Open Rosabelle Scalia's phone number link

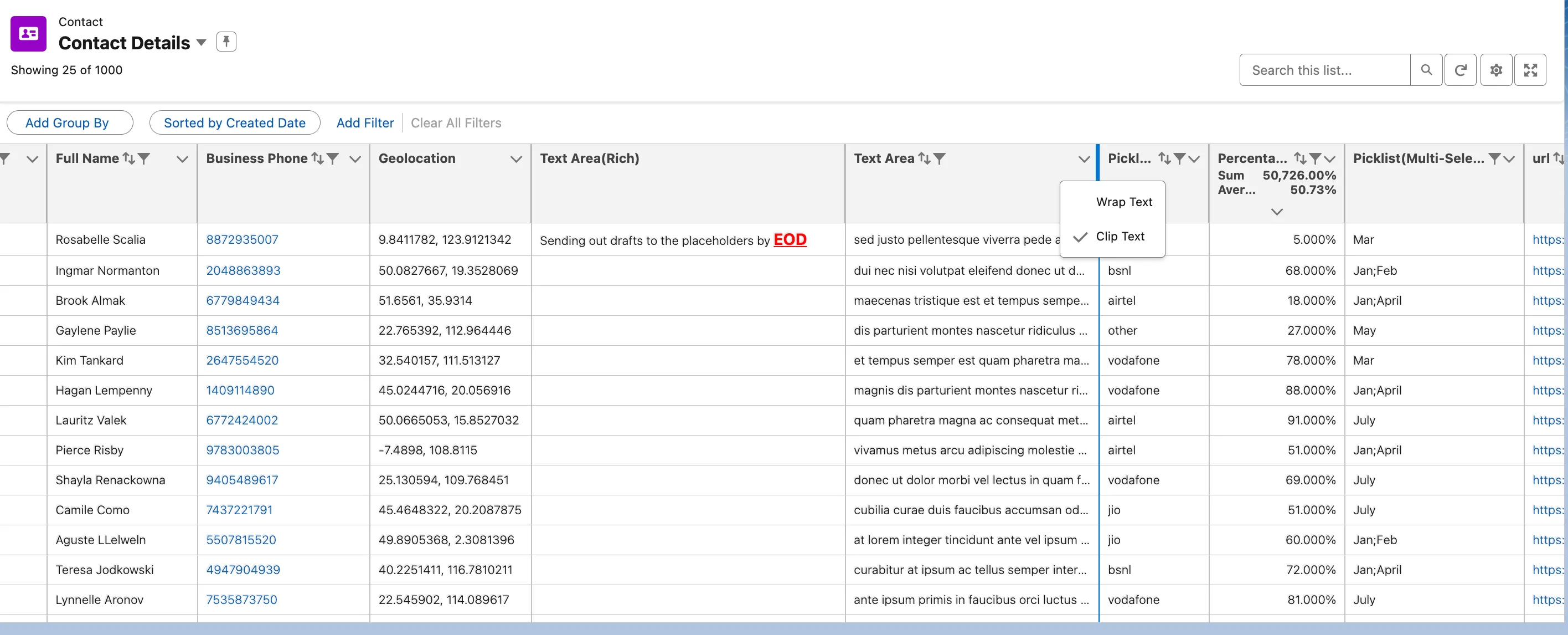(241, 239)
